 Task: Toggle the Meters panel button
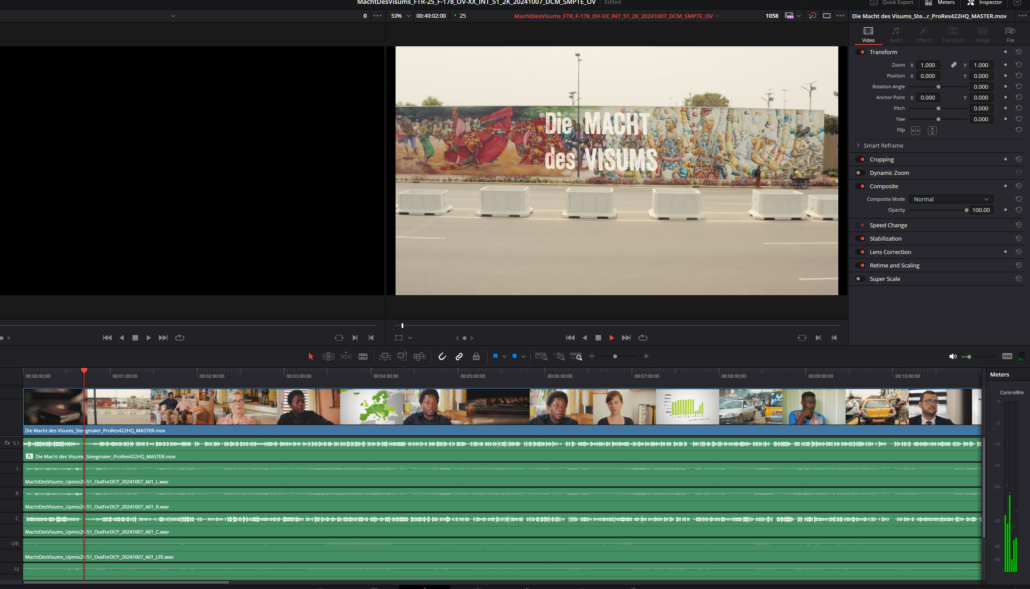coord(940,3)
